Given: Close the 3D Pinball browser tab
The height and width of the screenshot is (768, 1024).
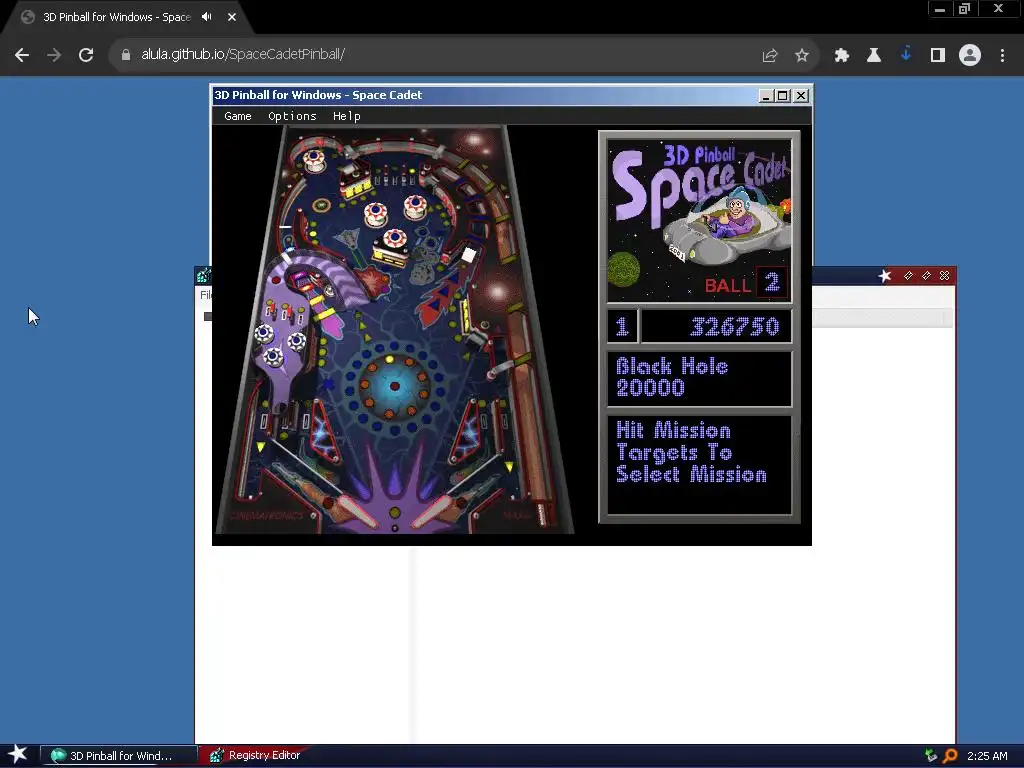Looking at the screenshot, I should (x=232, y=17).
